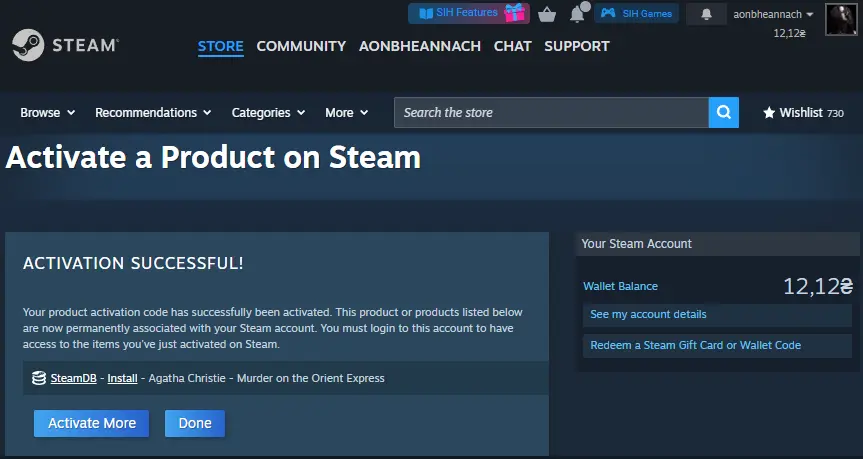Click the sidebar 12,12₴ balance amount
This screenshot has width=863, height=459.
click(818, 286)
